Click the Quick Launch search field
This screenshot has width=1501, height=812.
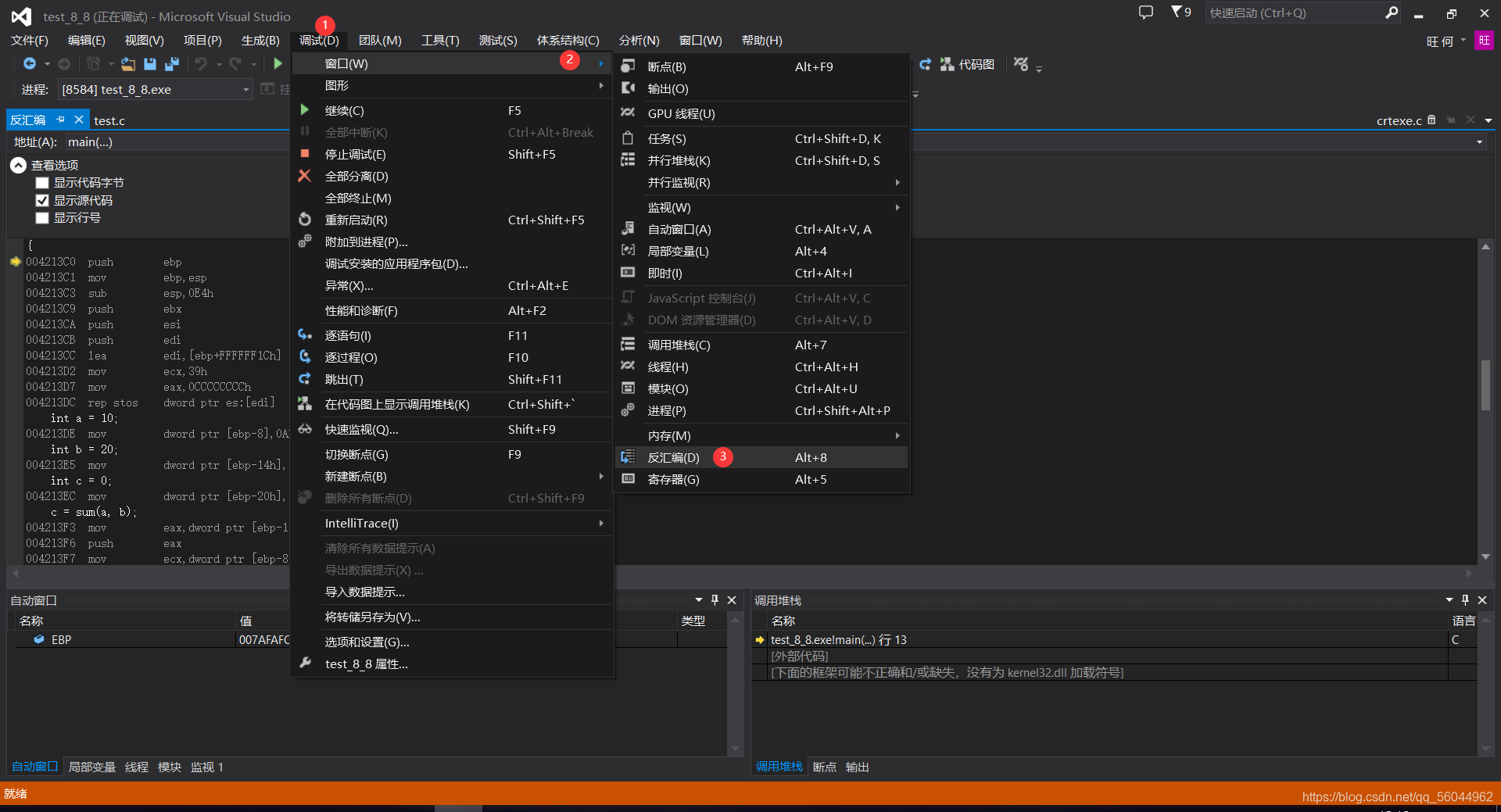click(x=1294, y=13)
